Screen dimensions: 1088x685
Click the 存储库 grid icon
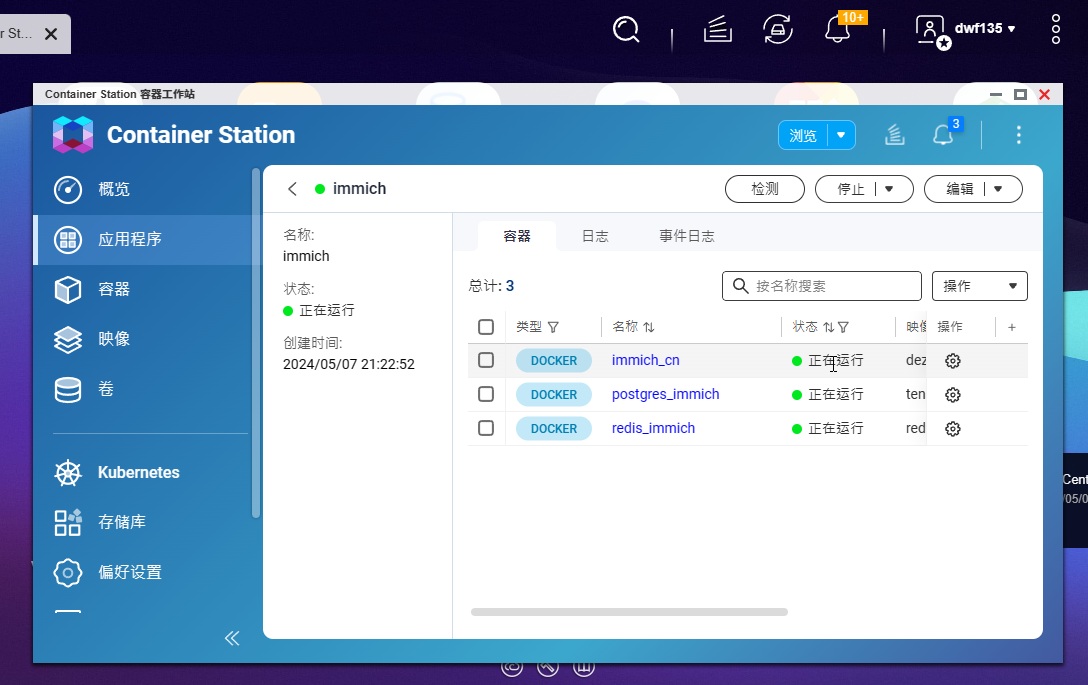tap(68, 523)
